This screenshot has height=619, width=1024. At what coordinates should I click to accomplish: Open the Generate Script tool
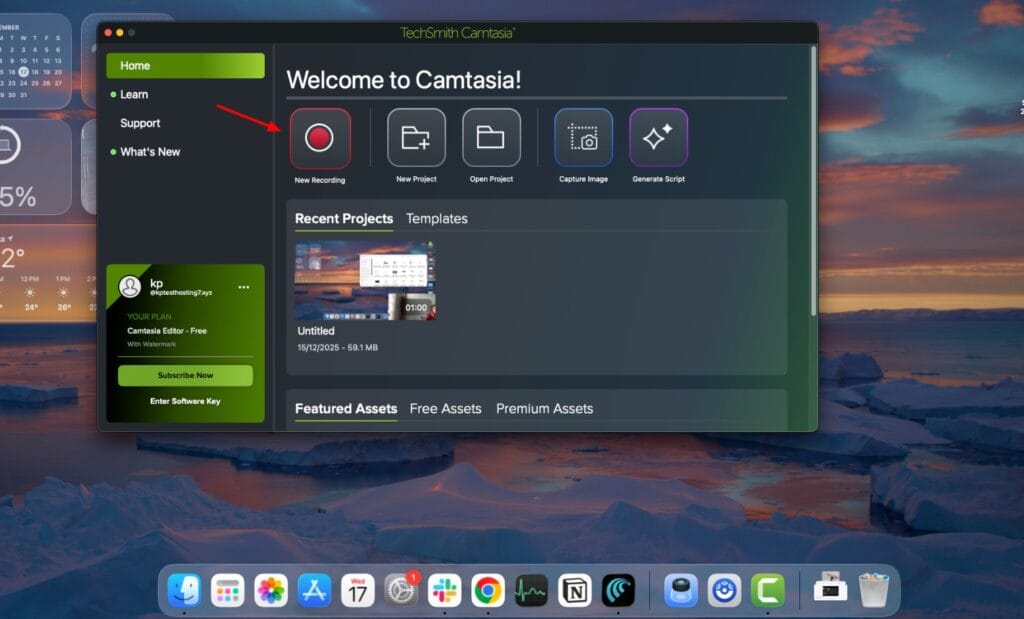point(658,138)
